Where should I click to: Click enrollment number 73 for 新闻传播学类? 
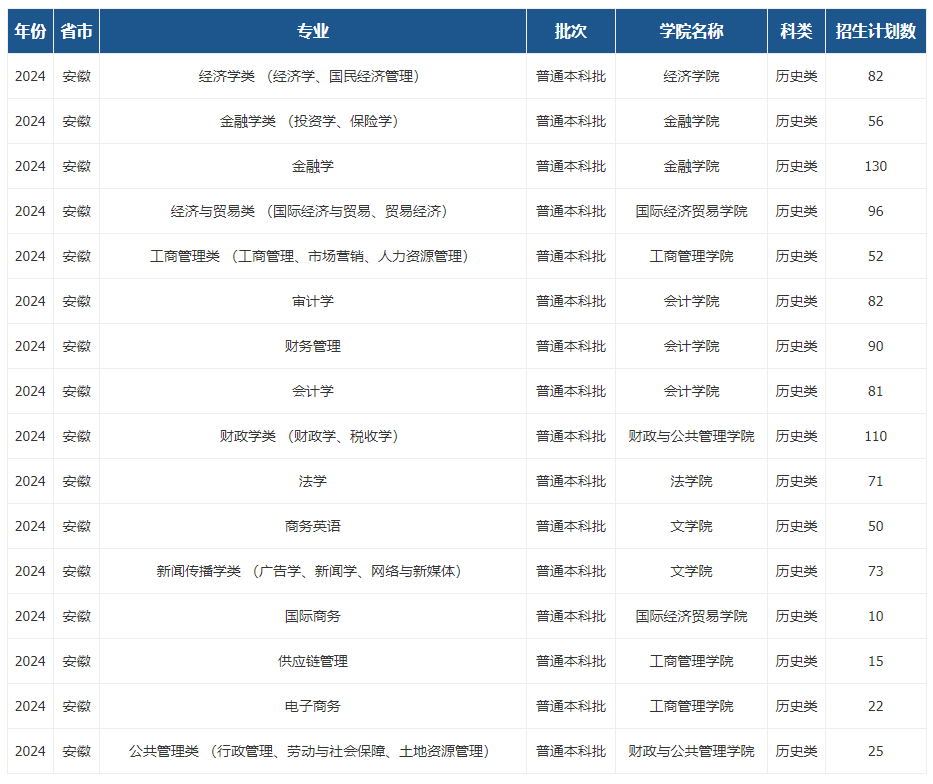875,572
